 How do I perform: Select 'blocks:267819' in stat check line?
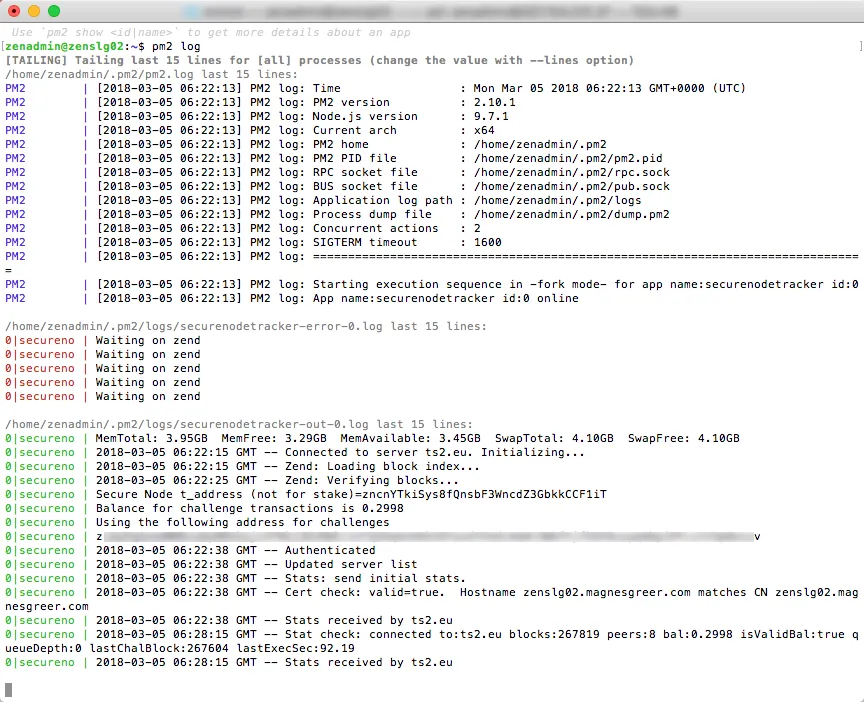tap(554, 635)
